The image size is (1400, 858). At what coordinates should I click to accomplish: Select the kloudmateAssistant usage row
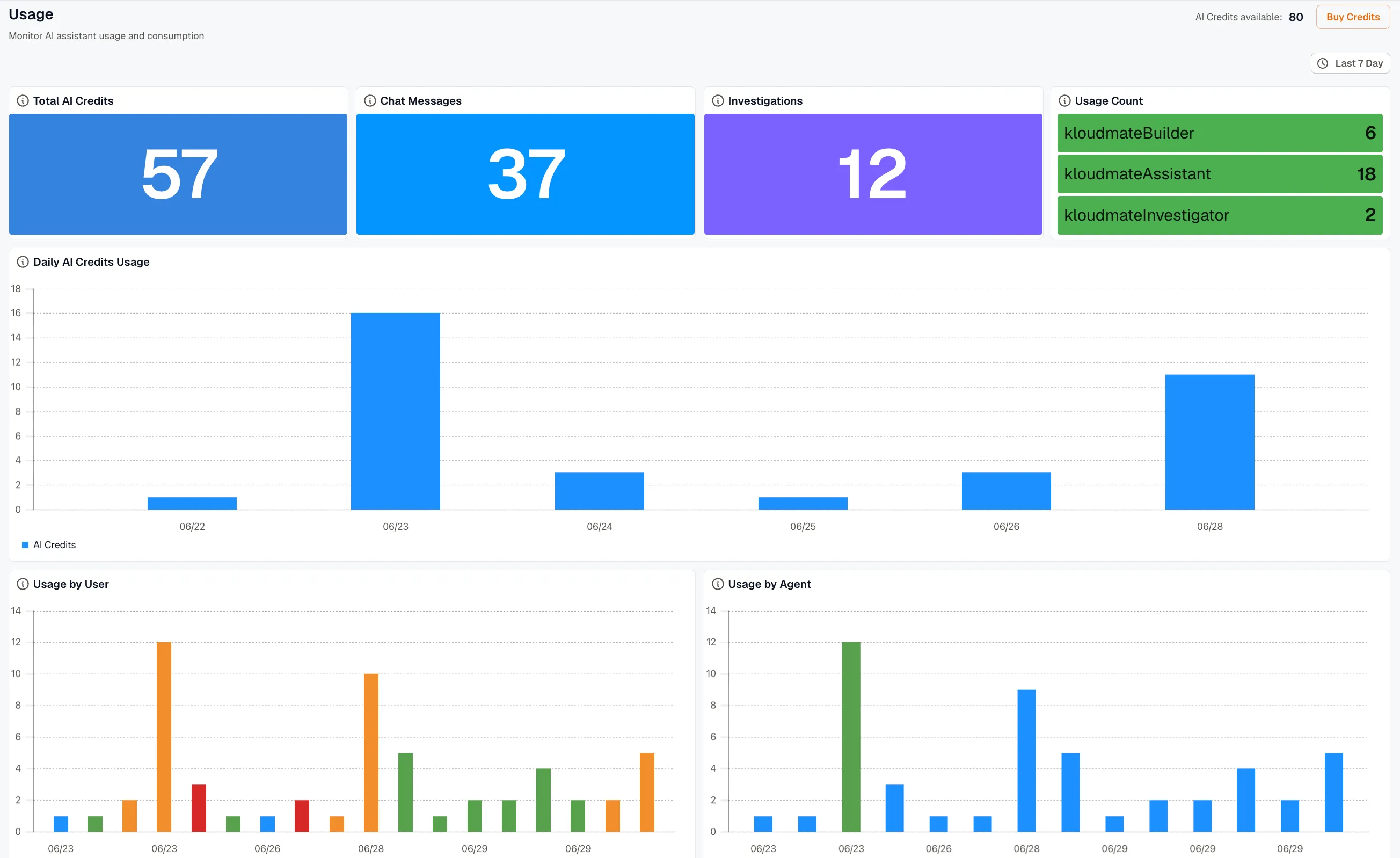click(1219, 174)
